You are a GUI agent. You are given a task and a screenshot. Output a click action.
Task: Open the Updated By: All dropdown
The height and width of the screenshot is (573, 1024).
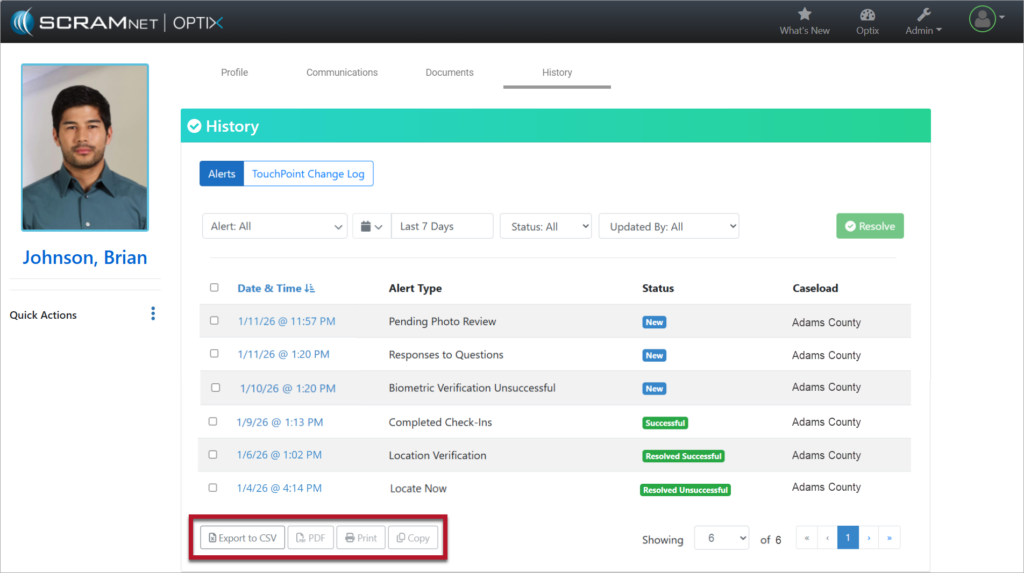click(x=668, y=227)
